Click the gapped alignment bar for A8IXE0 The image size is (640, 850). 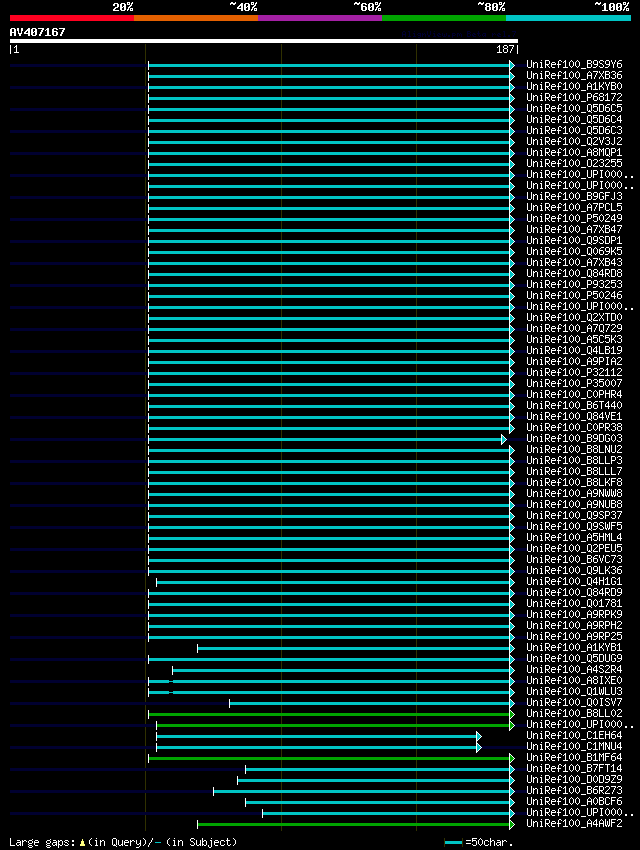pos(332,681)
